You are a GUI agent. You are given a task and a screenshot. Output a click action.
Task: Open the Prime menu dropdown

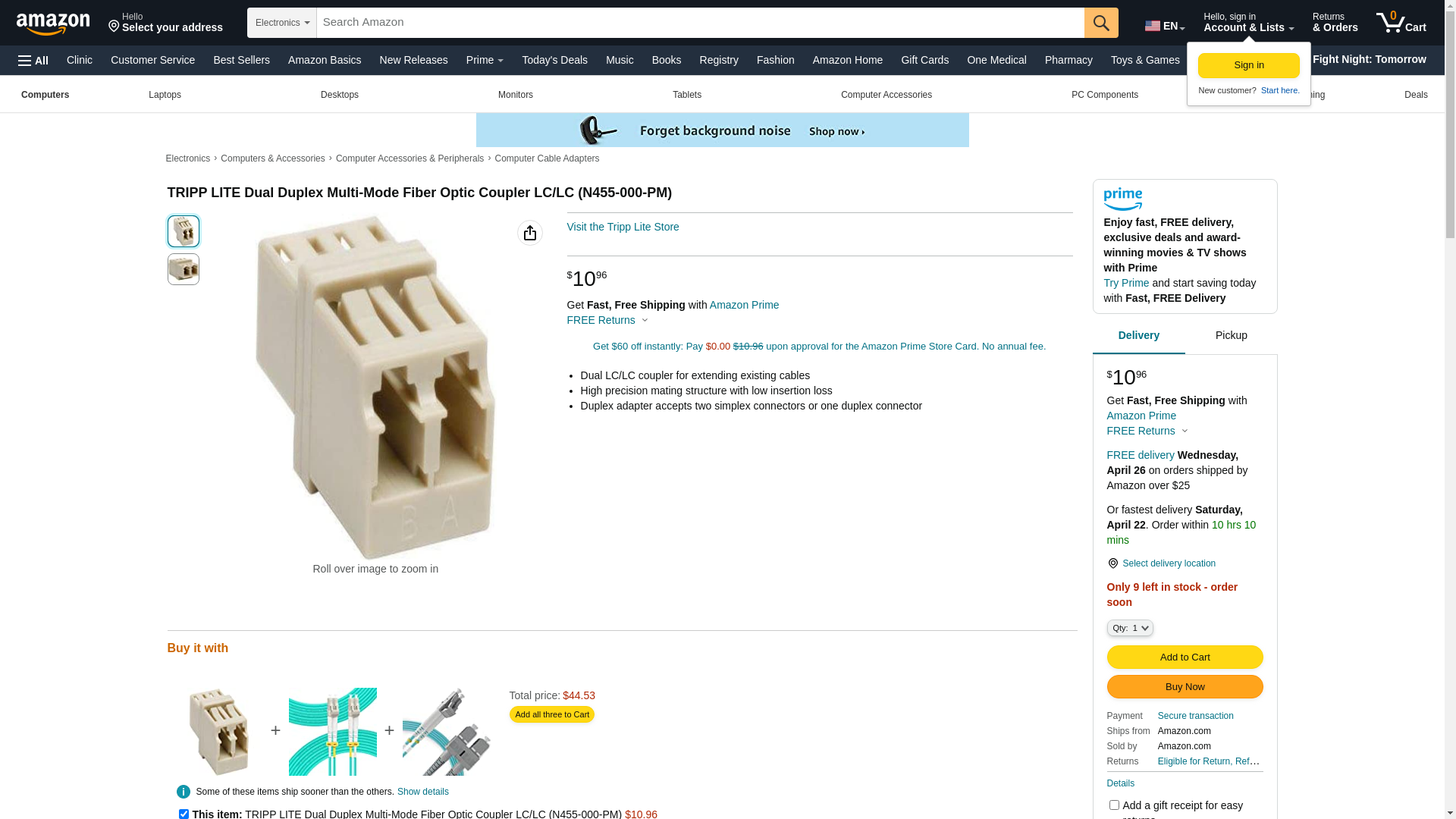485,60
